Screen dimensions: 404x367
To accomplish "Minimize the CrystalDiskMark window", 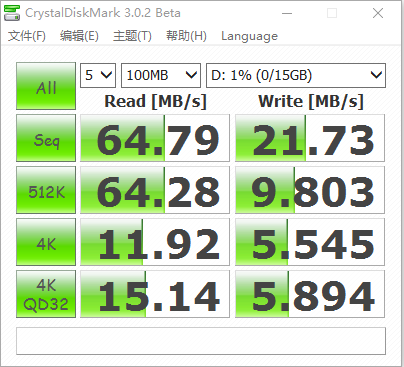I will coord(287,13).
